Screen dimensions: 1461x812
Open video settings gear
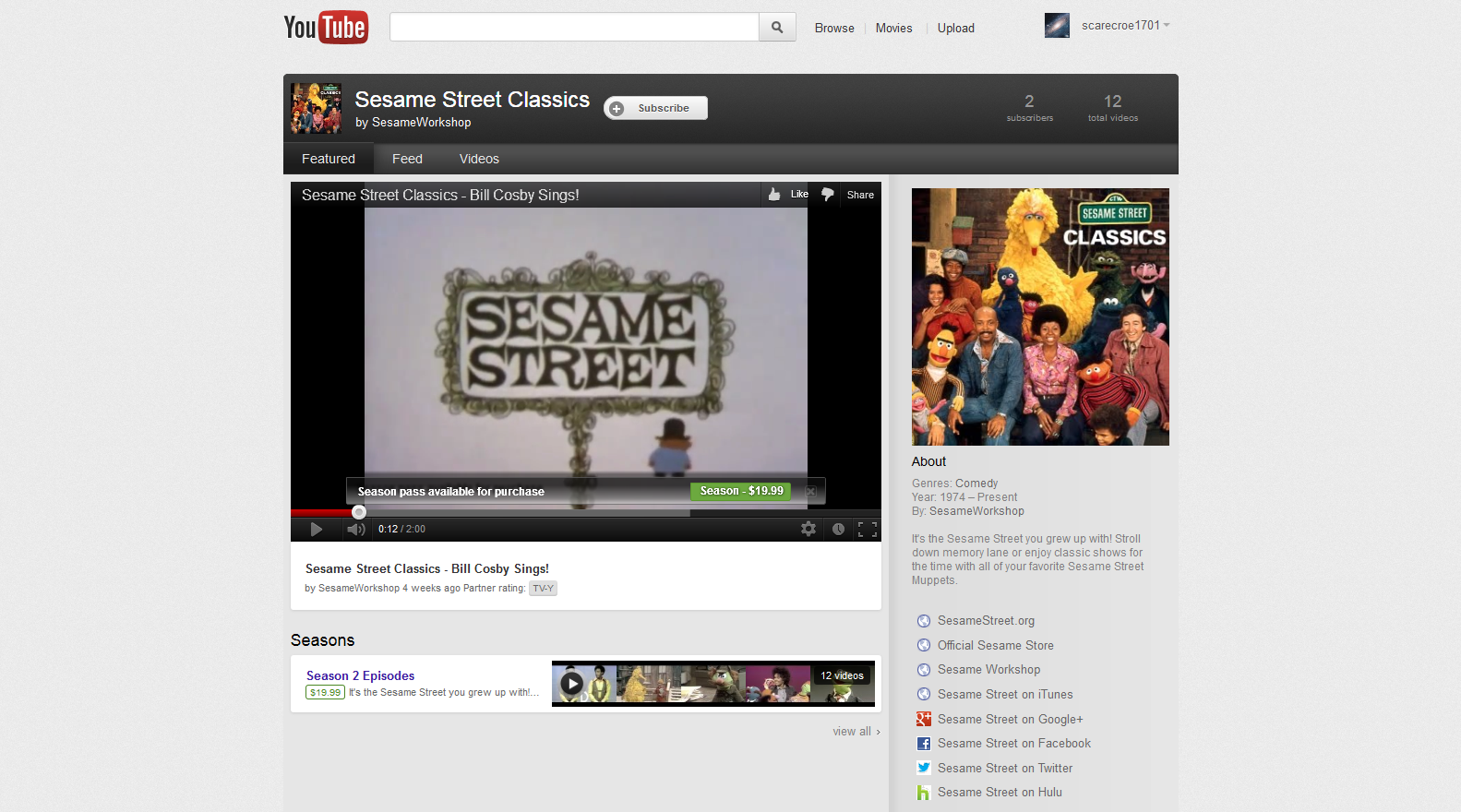point(808,529)
